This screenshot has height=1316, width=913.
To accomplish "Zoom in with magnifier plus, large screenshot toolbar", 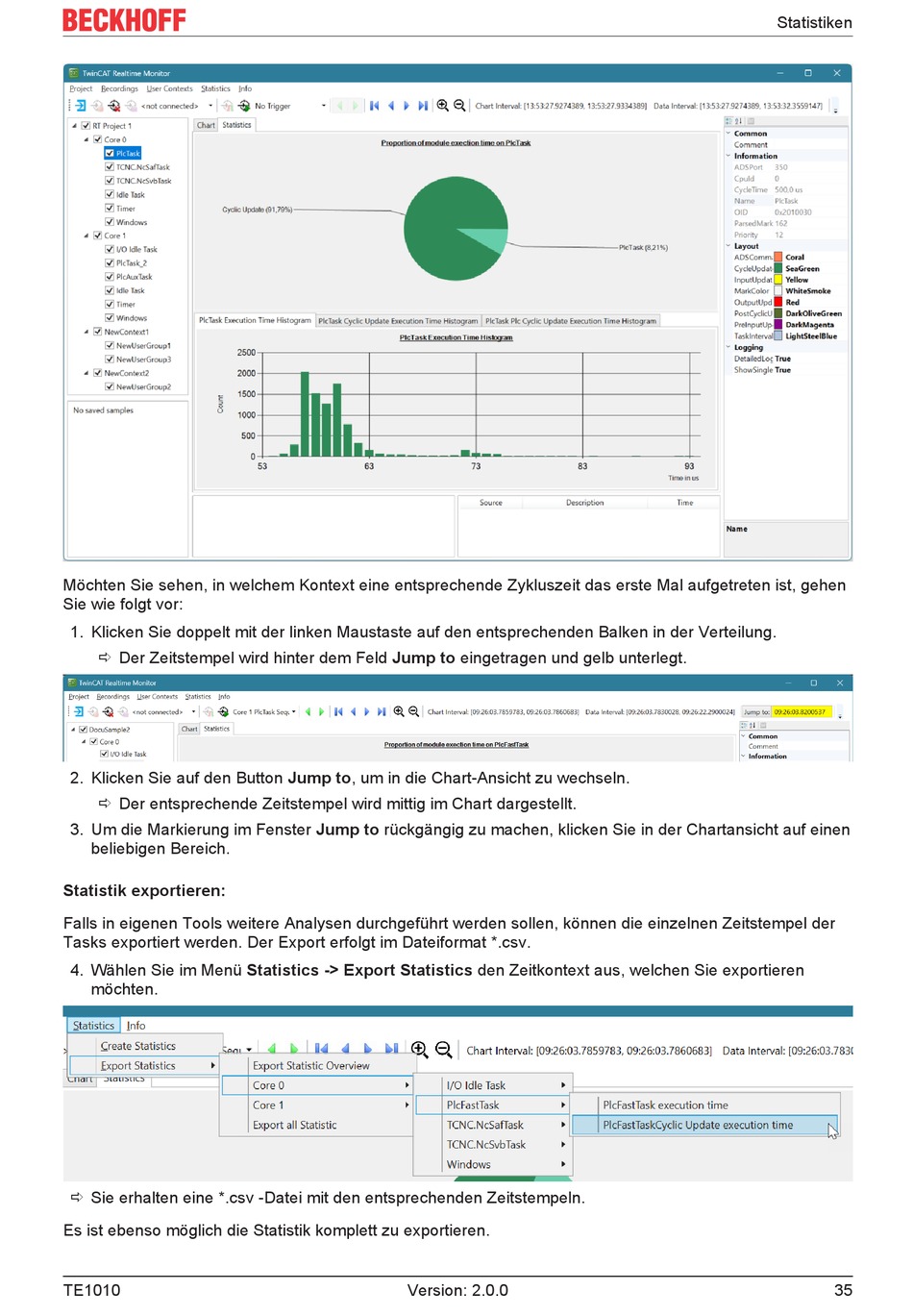I will click(x=442, y=106).
